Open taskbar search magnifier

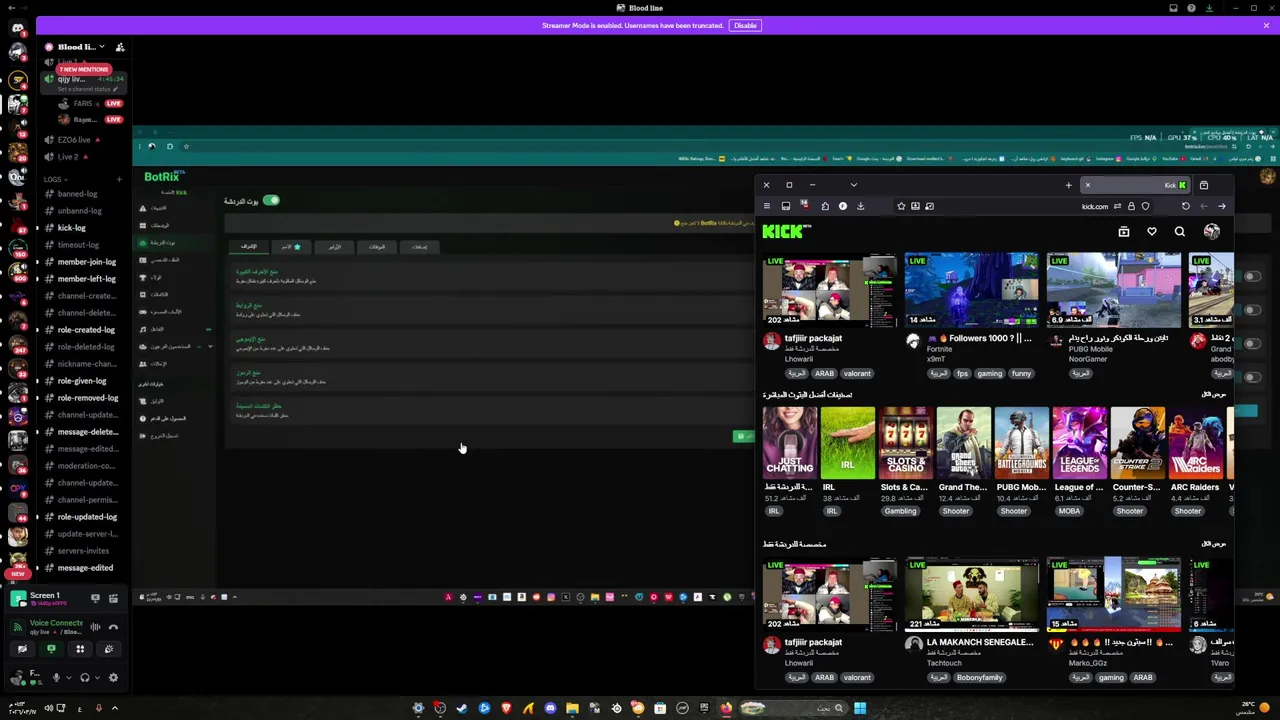tap(838, 709)
